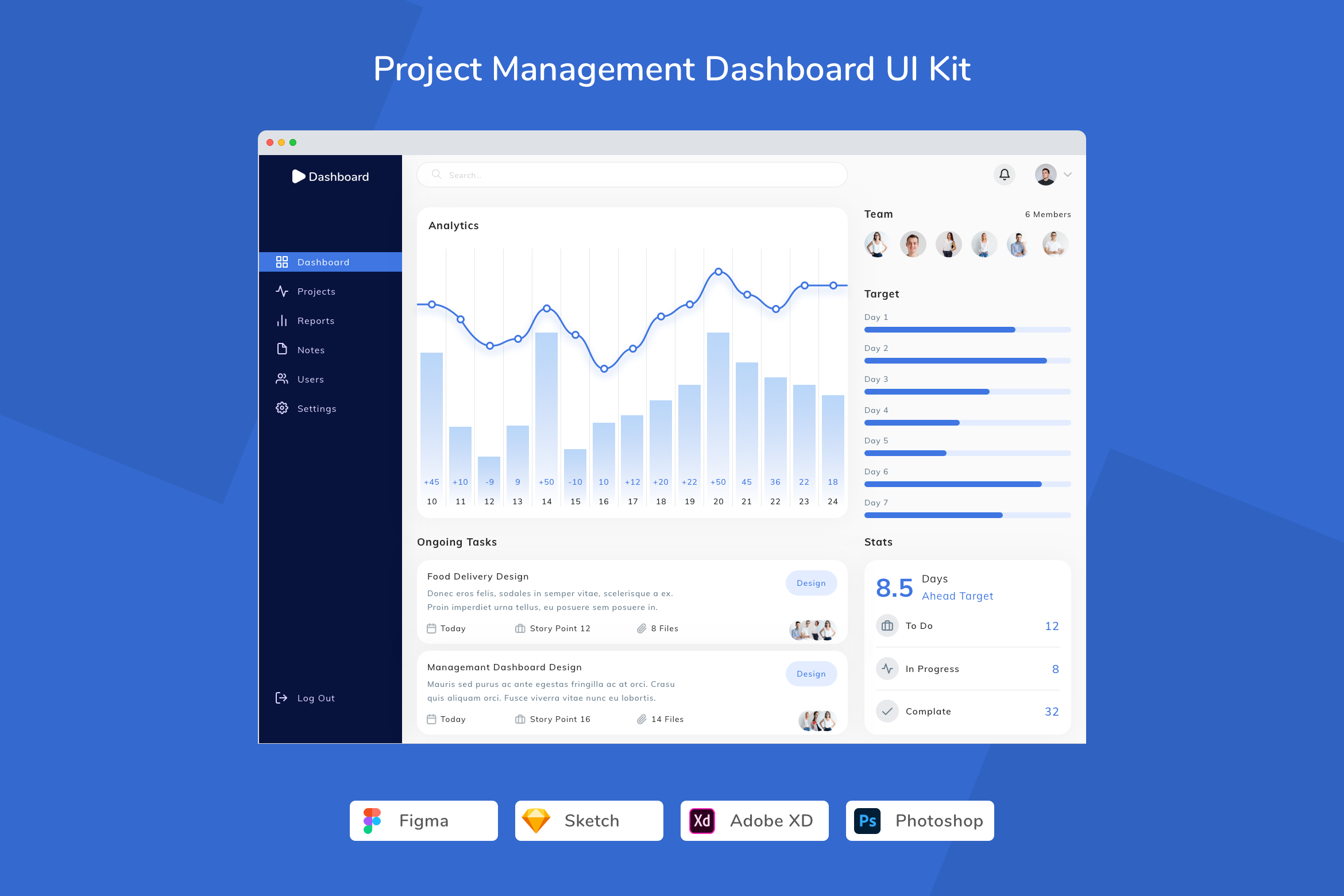Open the Projects menu item

point(330,291)
